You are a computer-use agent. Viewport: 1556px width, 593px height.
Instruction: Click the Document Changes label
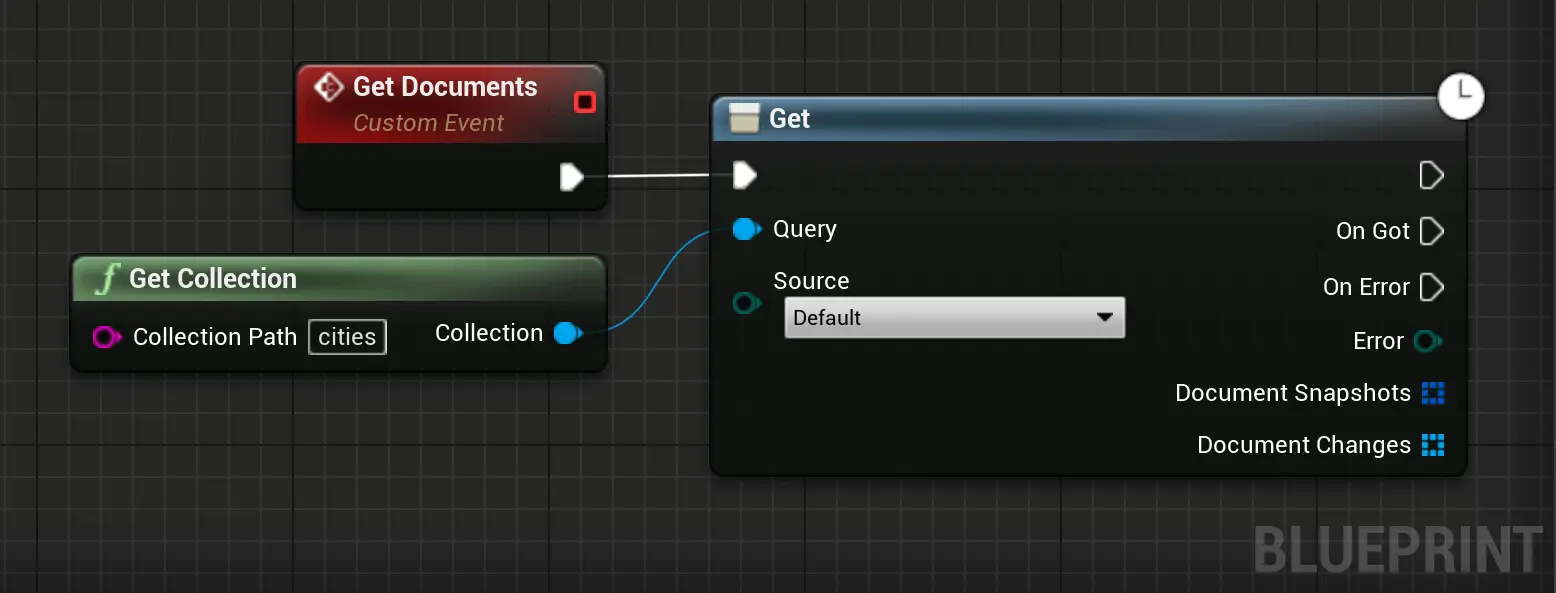1304,445
